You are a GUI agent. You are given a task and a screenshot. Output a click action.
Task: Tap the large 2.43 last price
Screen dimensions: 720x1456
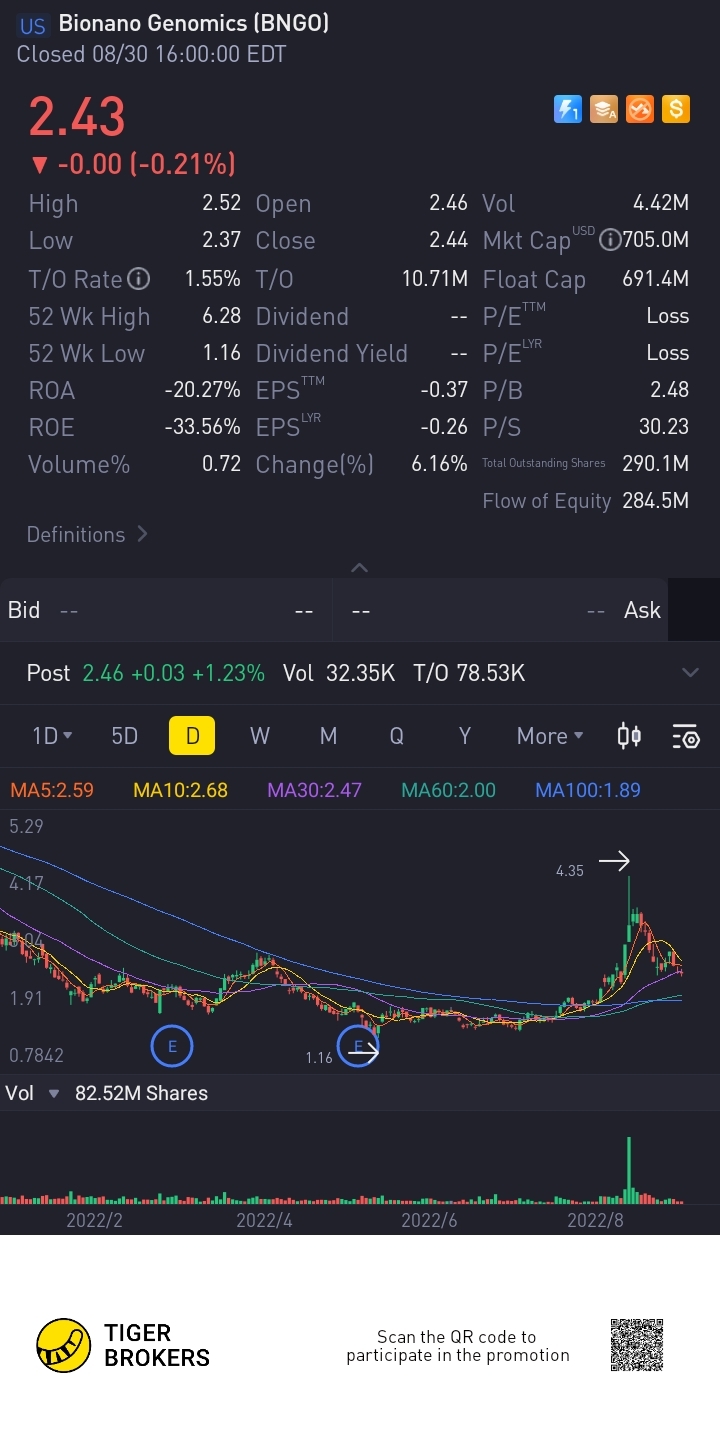click(x=77, y=117)
